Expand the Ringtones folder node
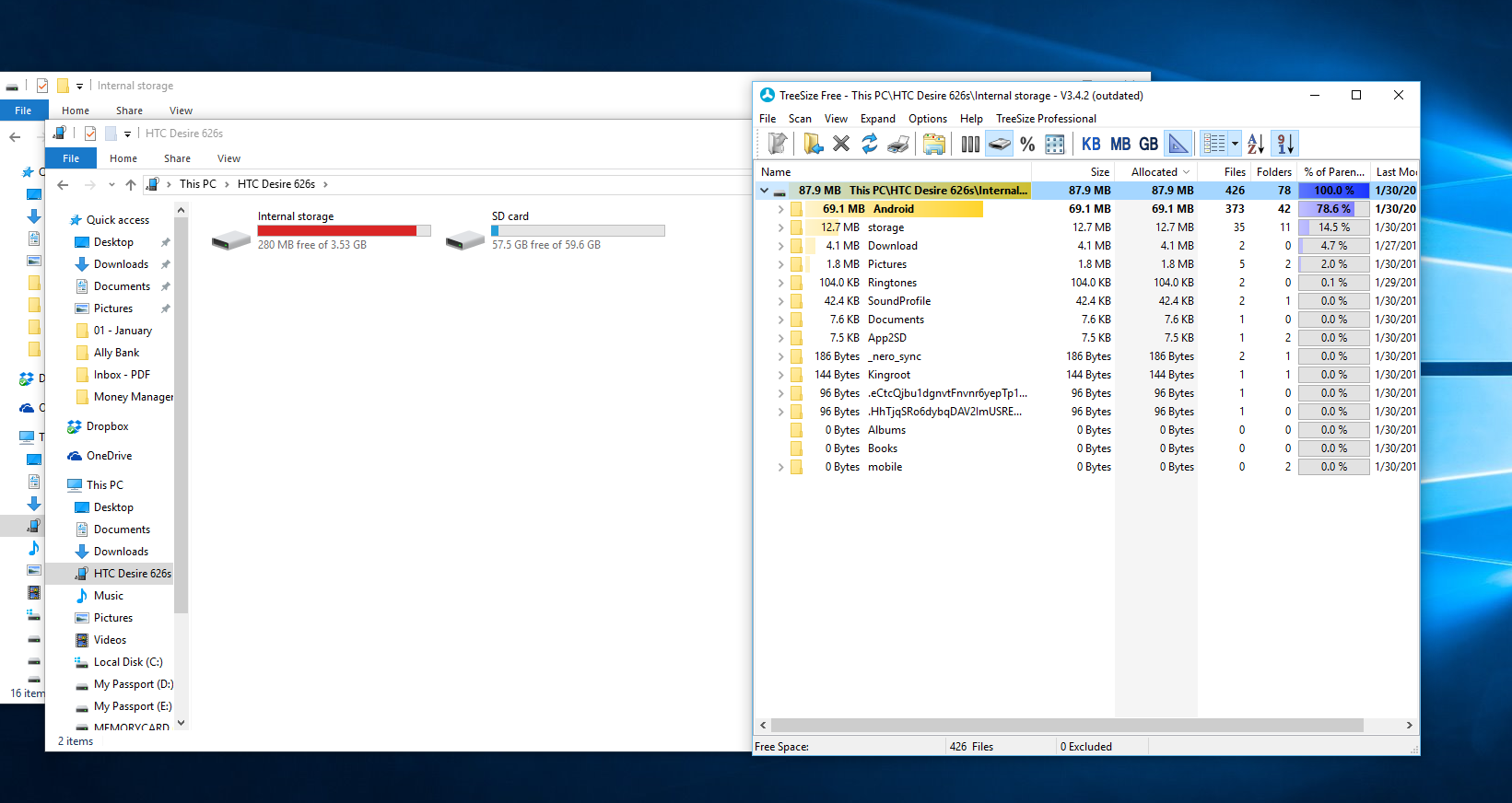The height and width of the screenshot is (803, 1512). coord(780,283)
